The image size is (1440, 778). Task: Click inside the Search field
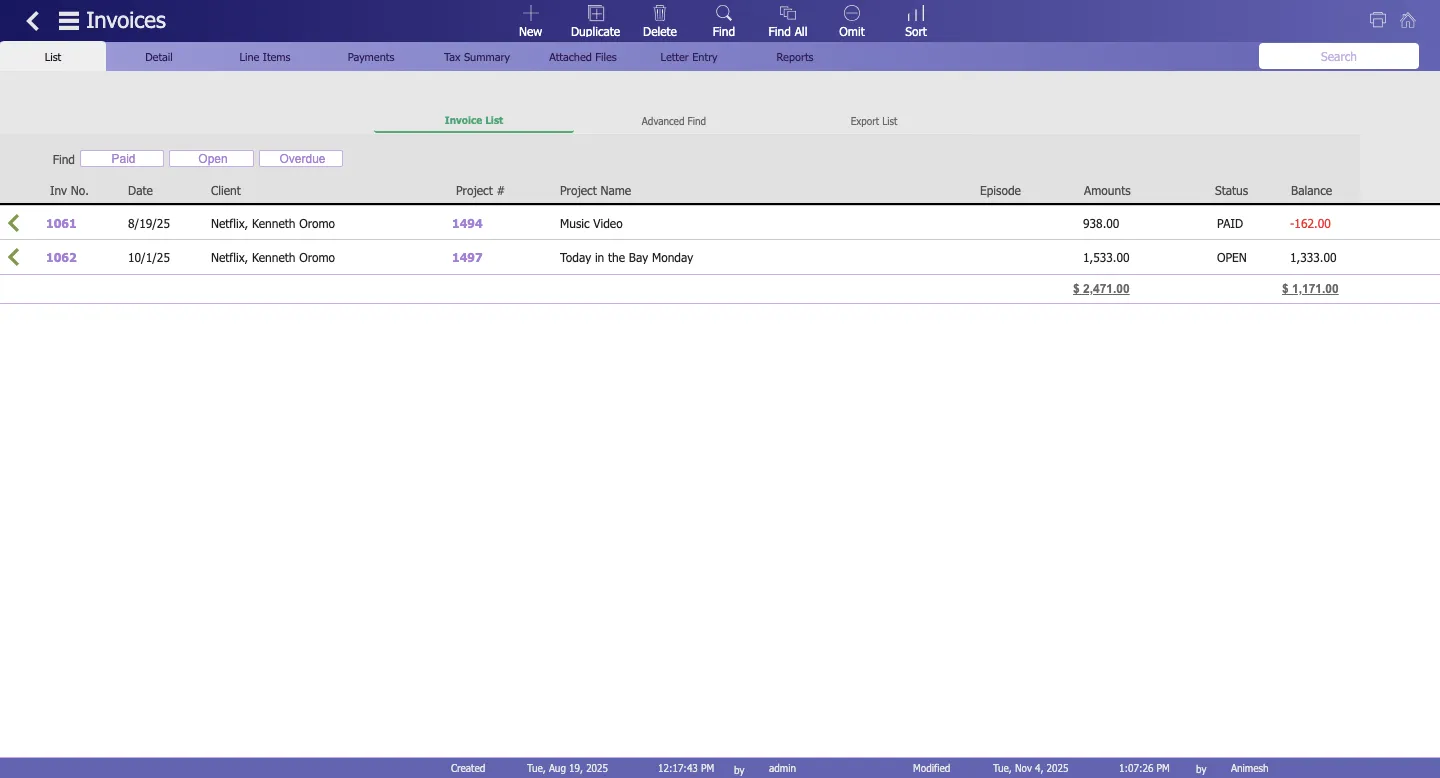pos(1338,56)
